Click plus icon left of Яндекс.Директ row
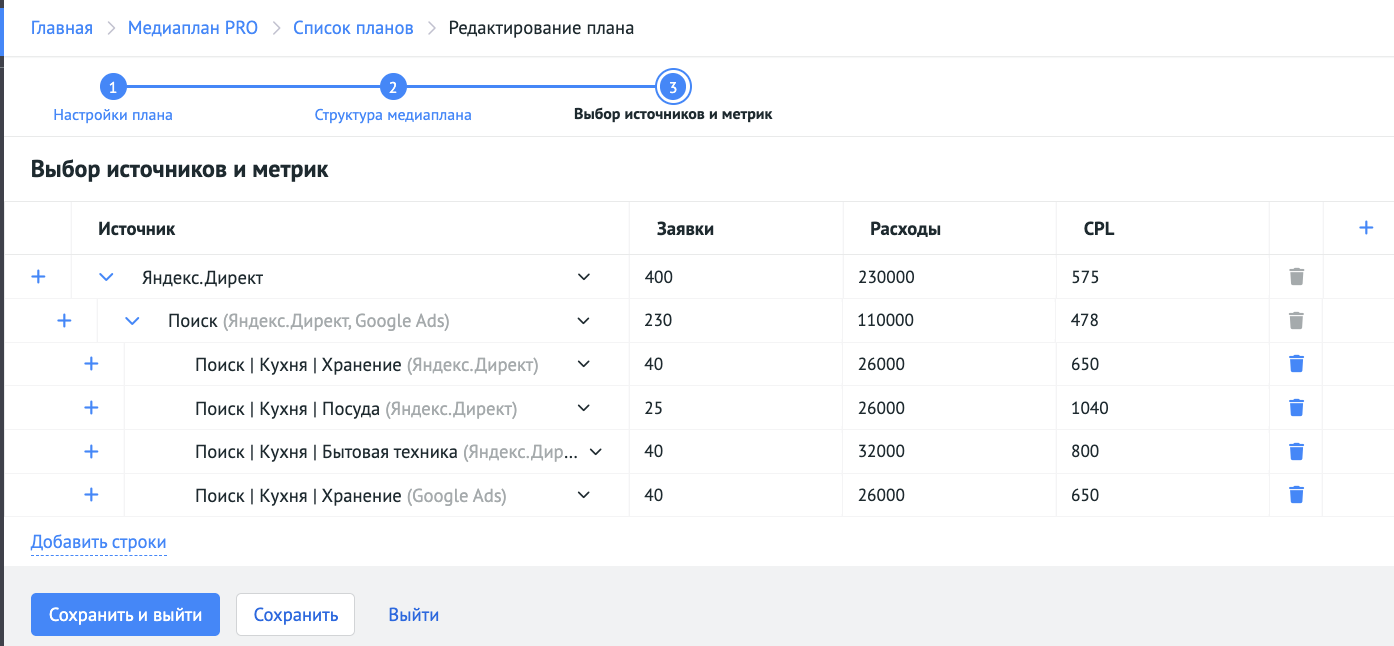Viewport: 1394px width, 646px height. tap(38, 277)
